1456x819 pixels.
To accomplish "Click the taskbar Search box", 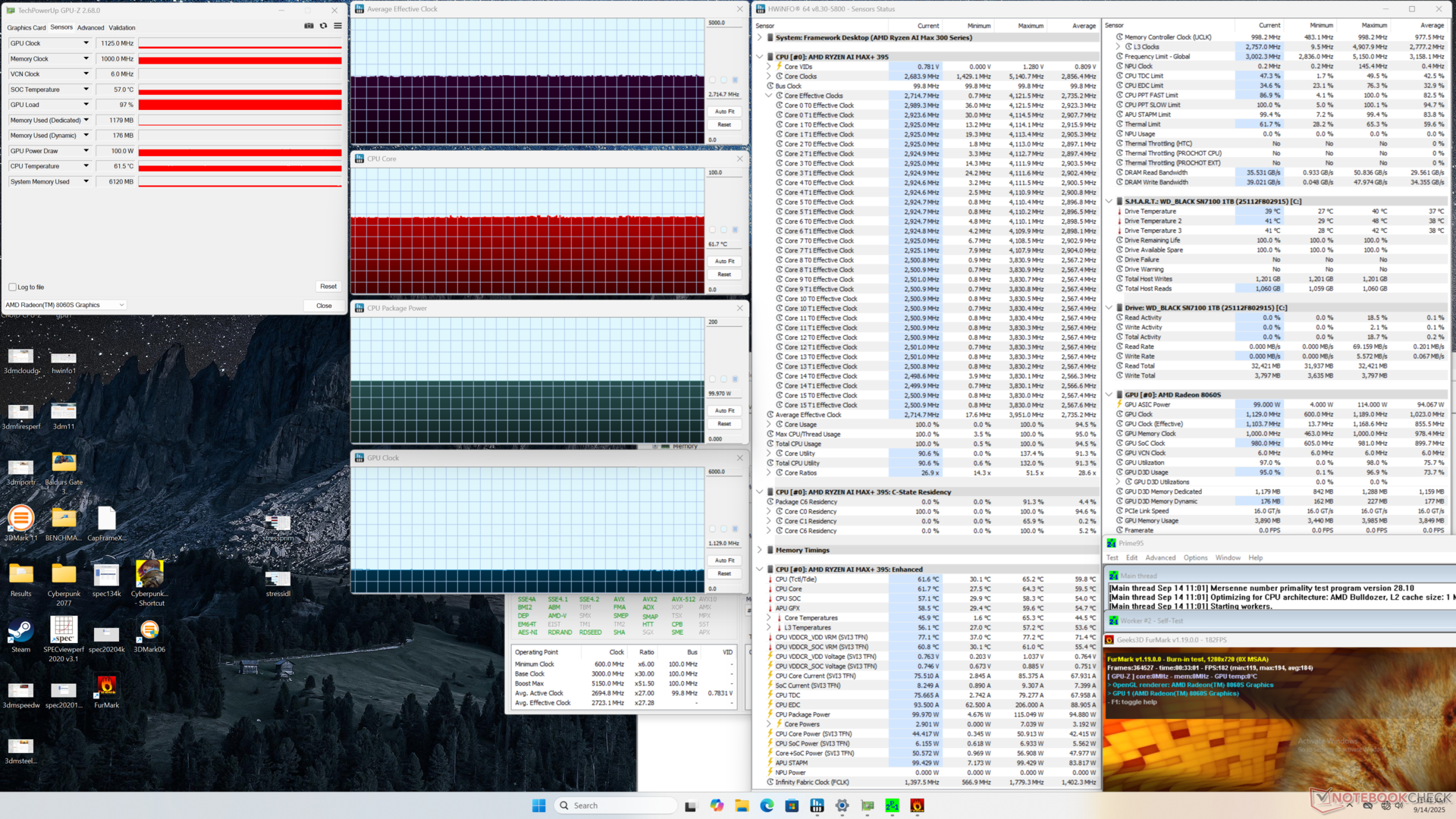I will [x=614, y=805].
